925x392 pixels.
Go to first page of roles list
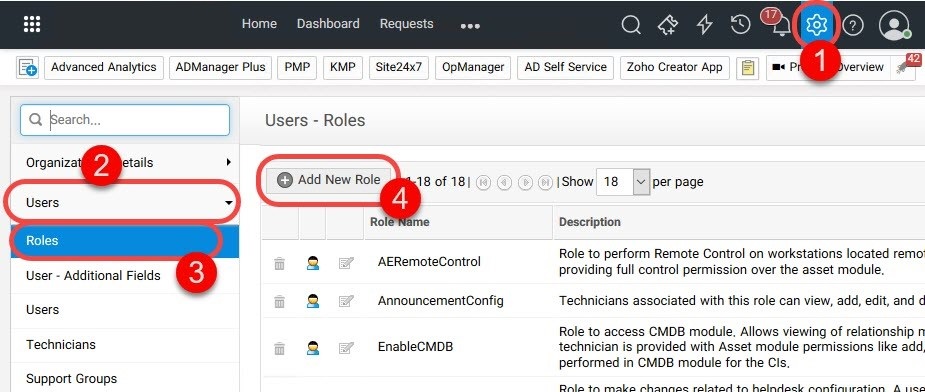pos(484,182)
